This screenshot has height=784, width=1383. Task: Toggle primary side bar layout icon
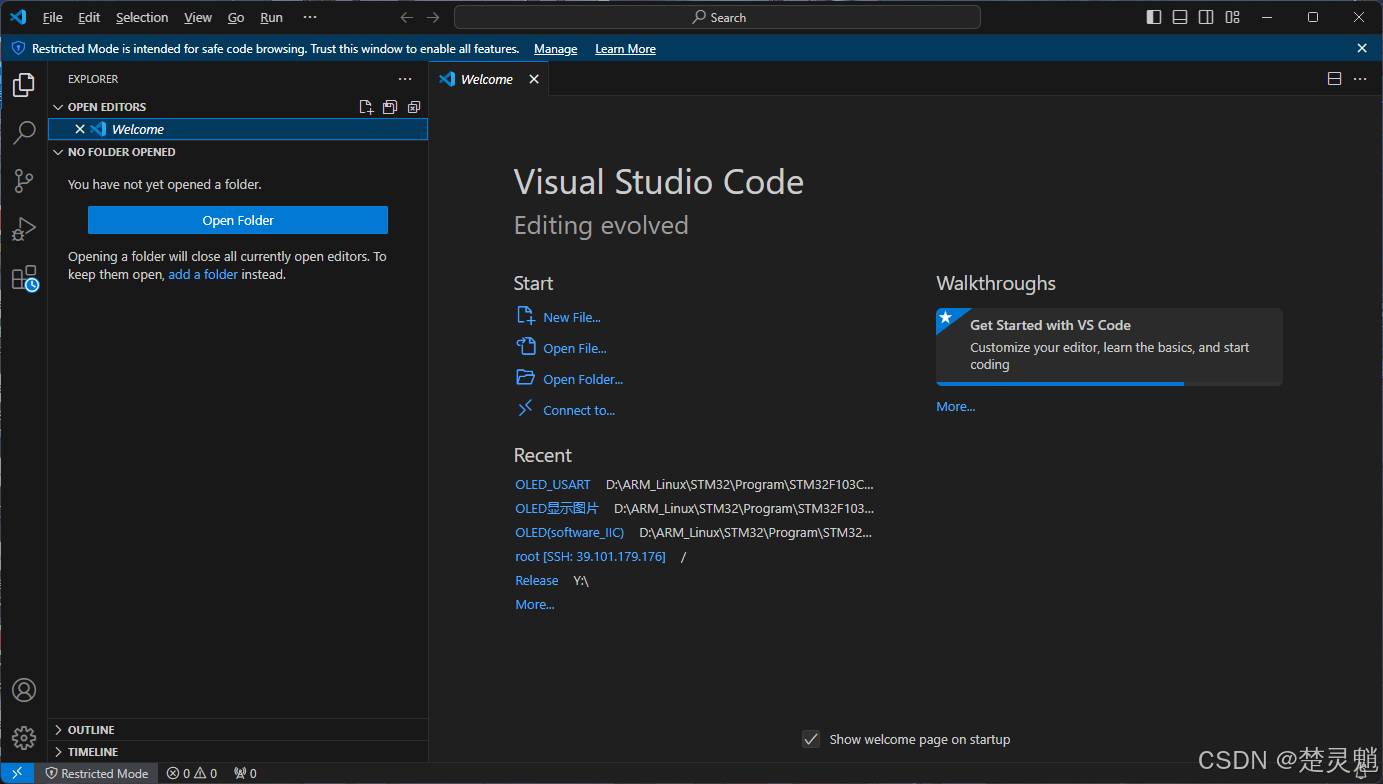(x=1154, y=17)
